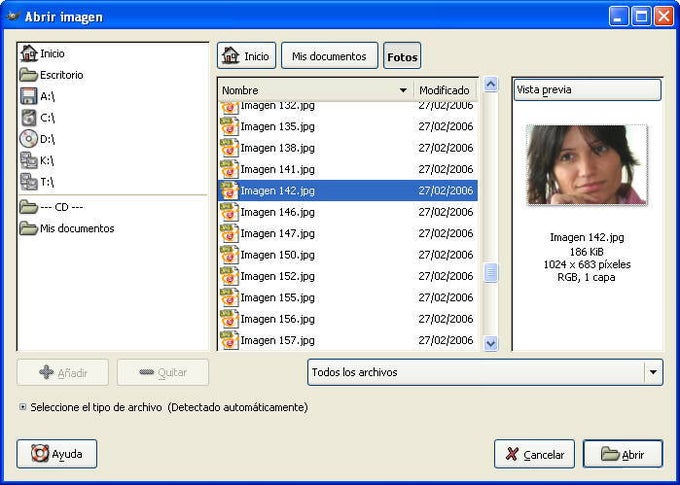The image size is (680, 485).
Task: Select the file name Imagen 147.jpg
Action: (x=278, y=233)
